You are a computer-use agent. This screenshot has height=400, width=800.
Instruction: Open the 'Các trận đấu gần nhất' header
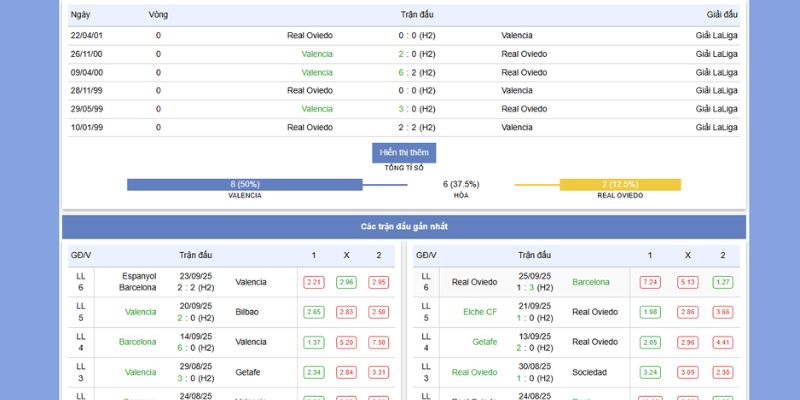(404, 227)
